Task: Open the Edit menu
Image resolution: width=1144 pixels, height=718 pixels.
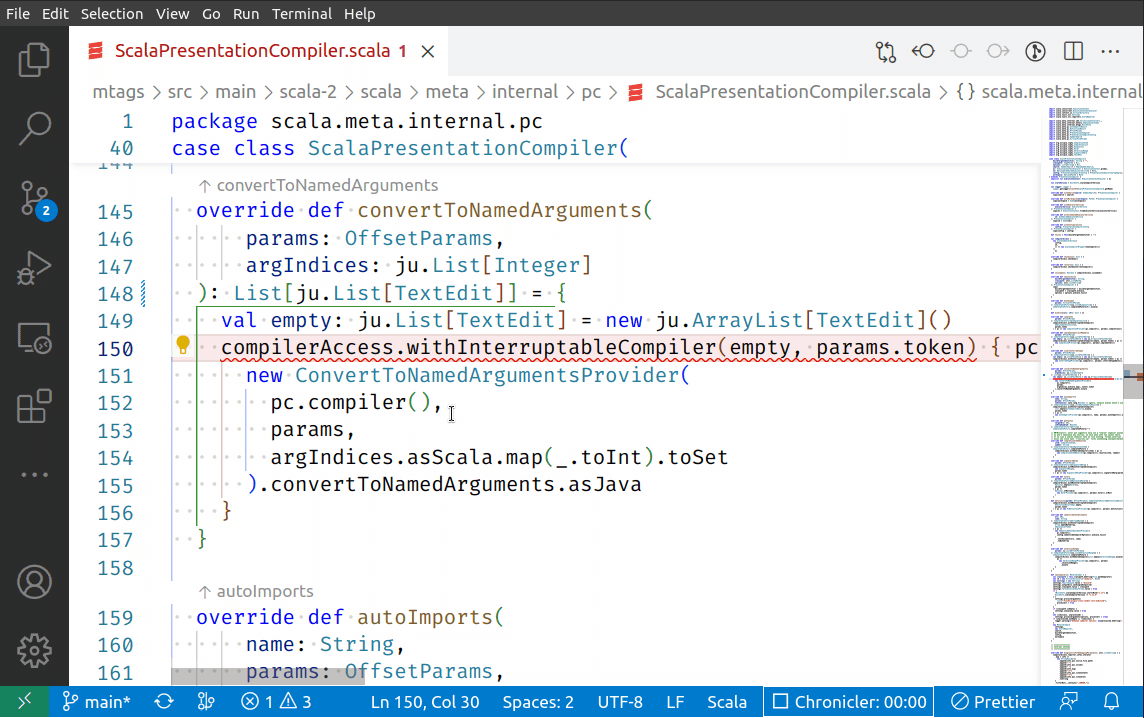Action: pyautogui.click(x=55, y=13)
